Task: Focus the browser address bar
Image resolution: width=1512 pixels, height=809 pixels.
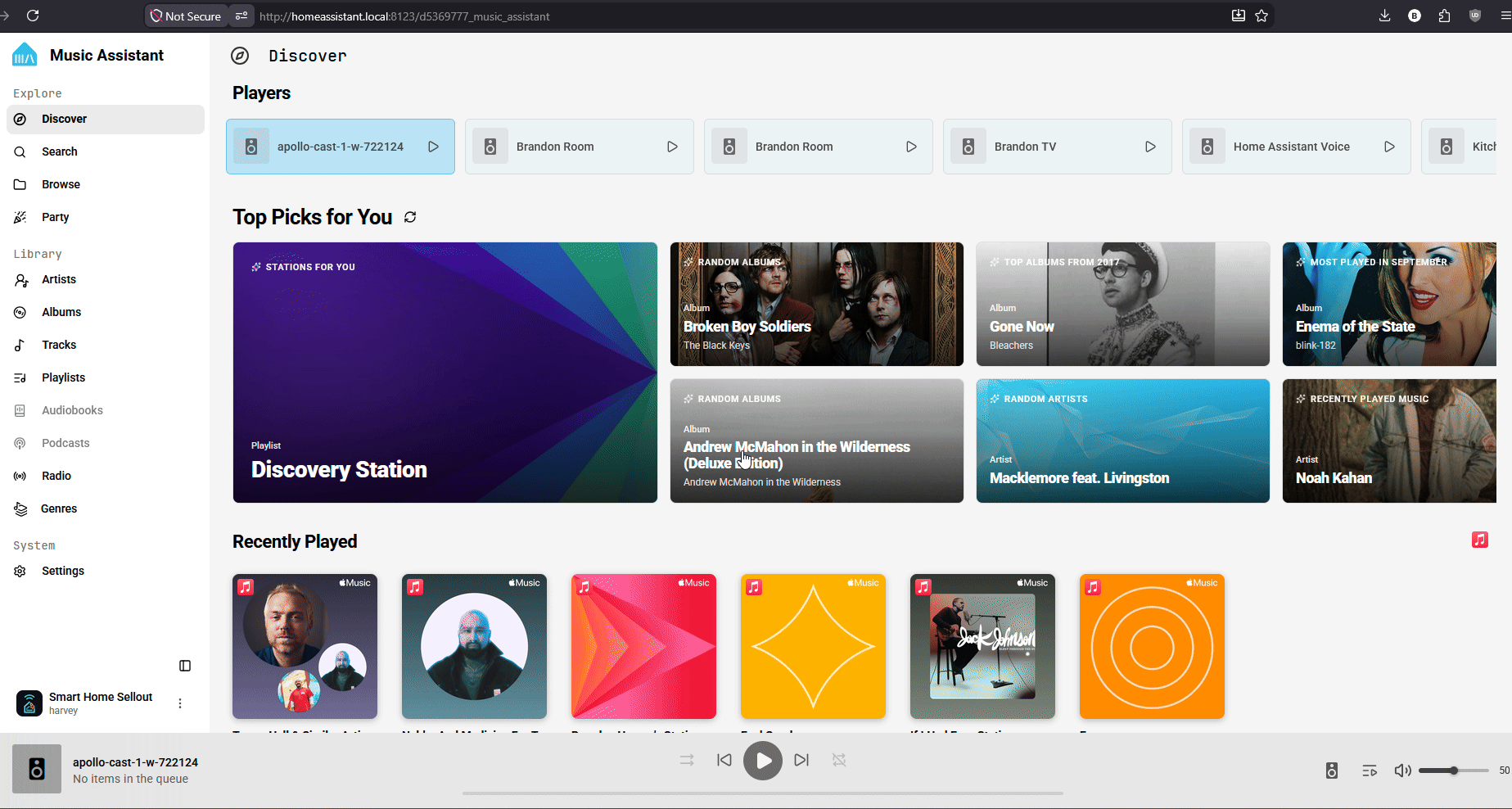Action: 737,16
